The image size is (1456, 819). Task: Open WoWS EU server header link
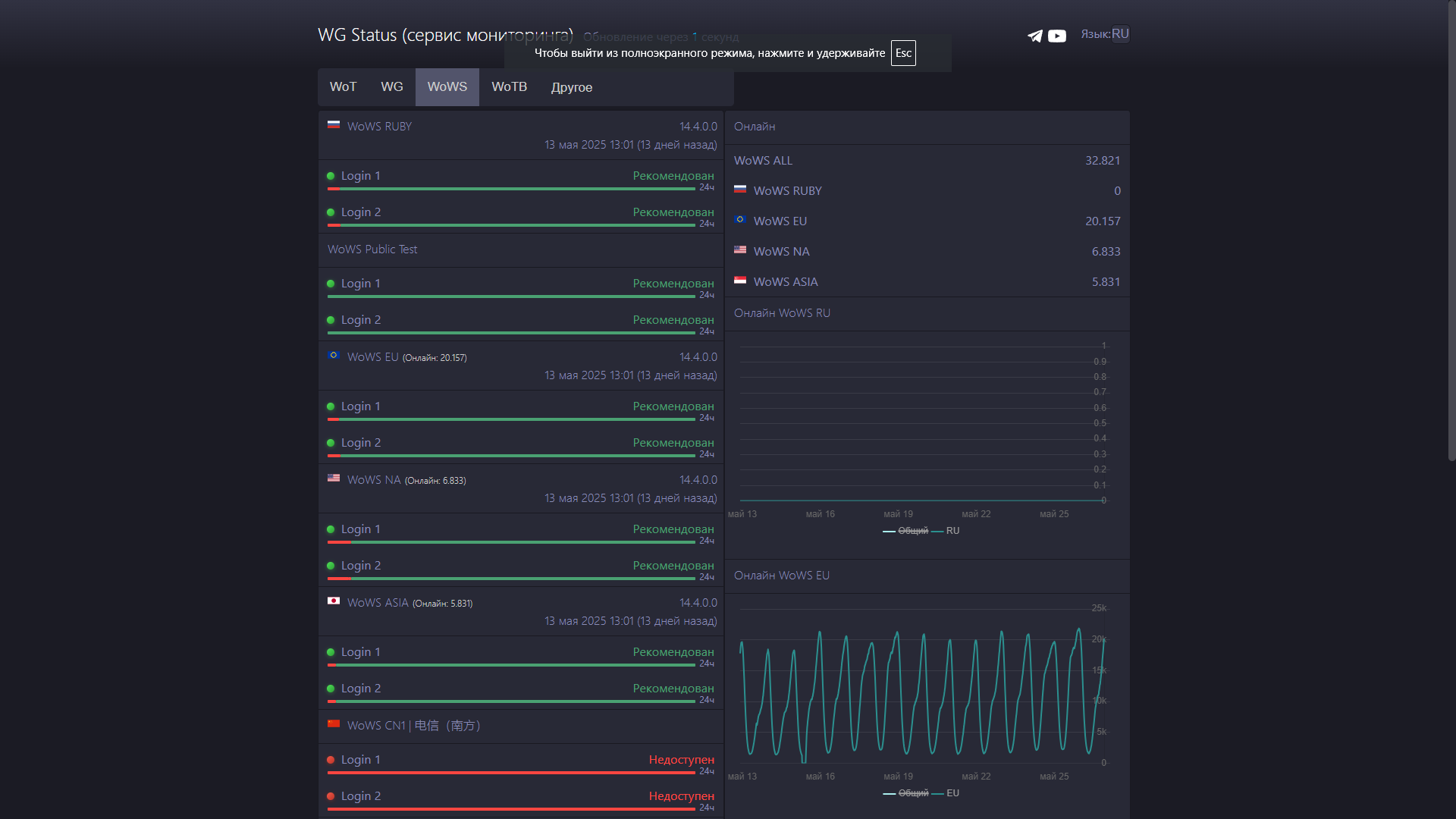click(x=372, y=357)
